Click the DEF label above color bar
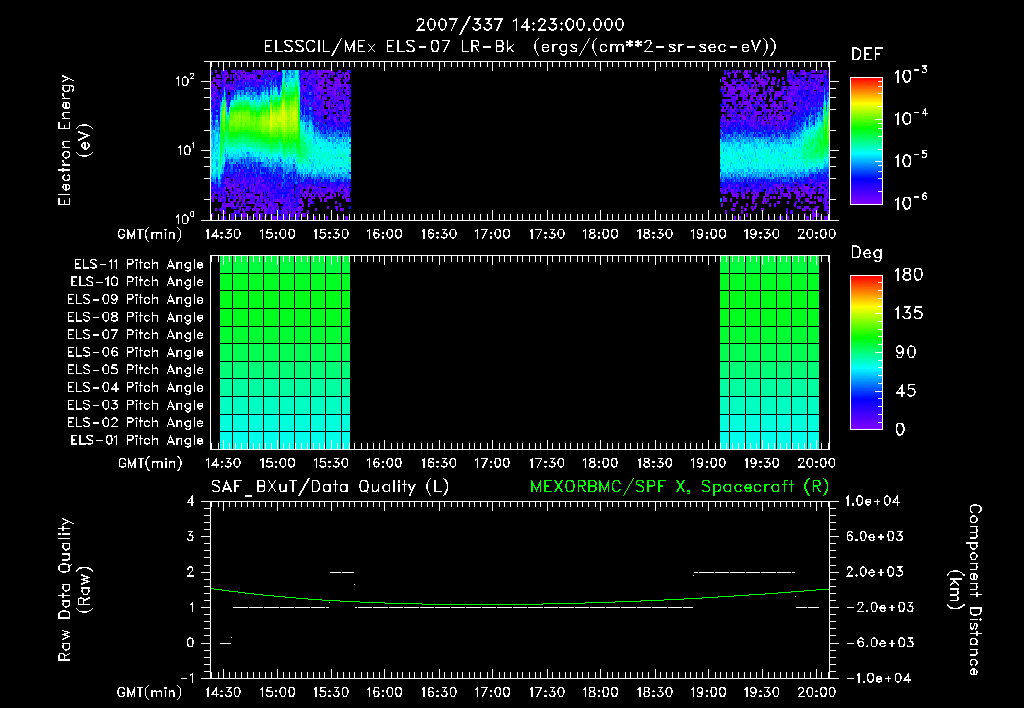 pyautogui.click(x=867, y=54)
